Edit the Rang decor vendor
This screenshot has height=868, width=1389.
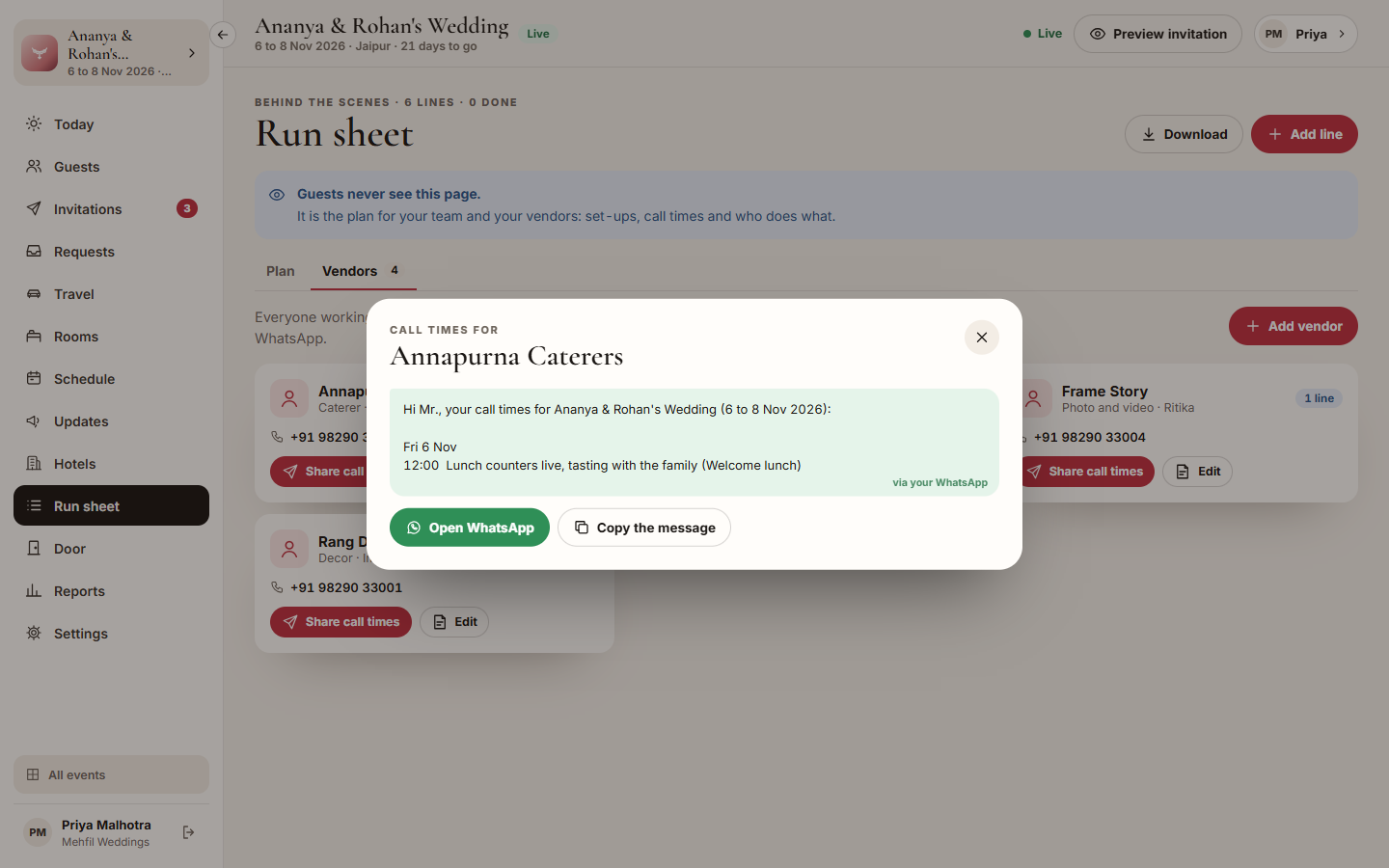[454, 622]
